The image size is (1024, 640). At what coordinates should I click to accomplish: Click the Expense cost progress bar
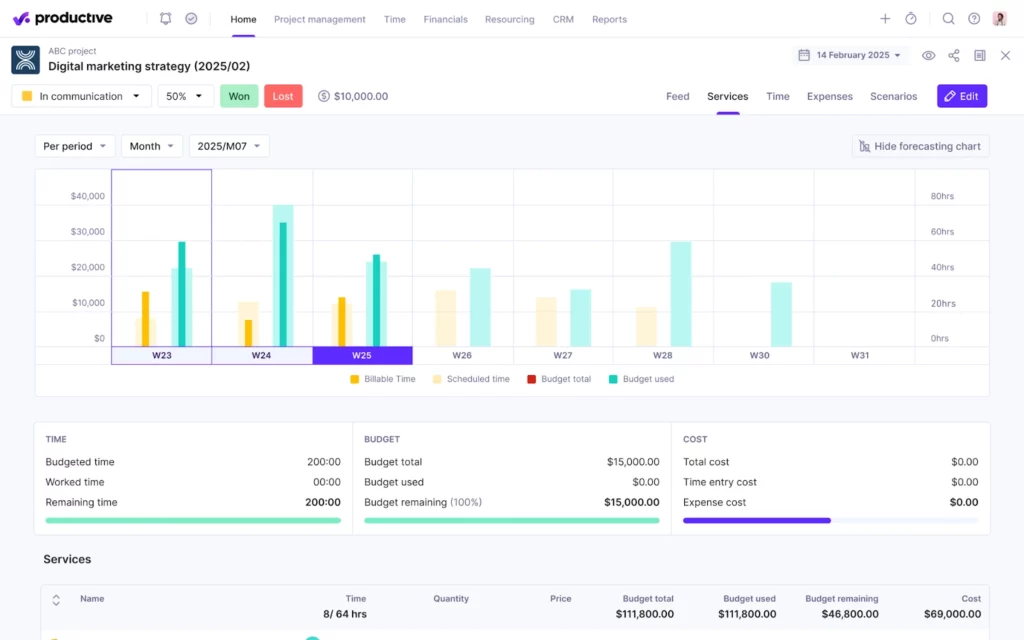tap(831, 520)
